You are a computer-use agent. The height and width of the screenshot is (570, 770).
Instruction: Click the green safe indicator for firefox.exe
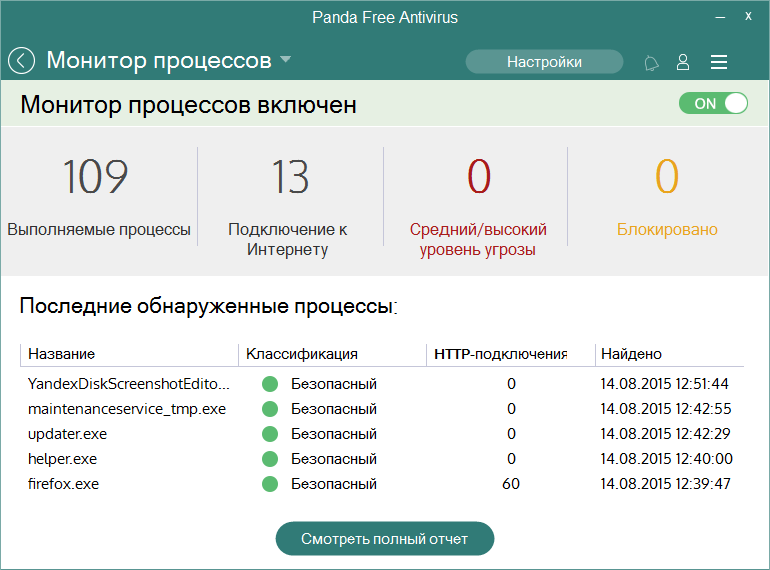(270, 484)
